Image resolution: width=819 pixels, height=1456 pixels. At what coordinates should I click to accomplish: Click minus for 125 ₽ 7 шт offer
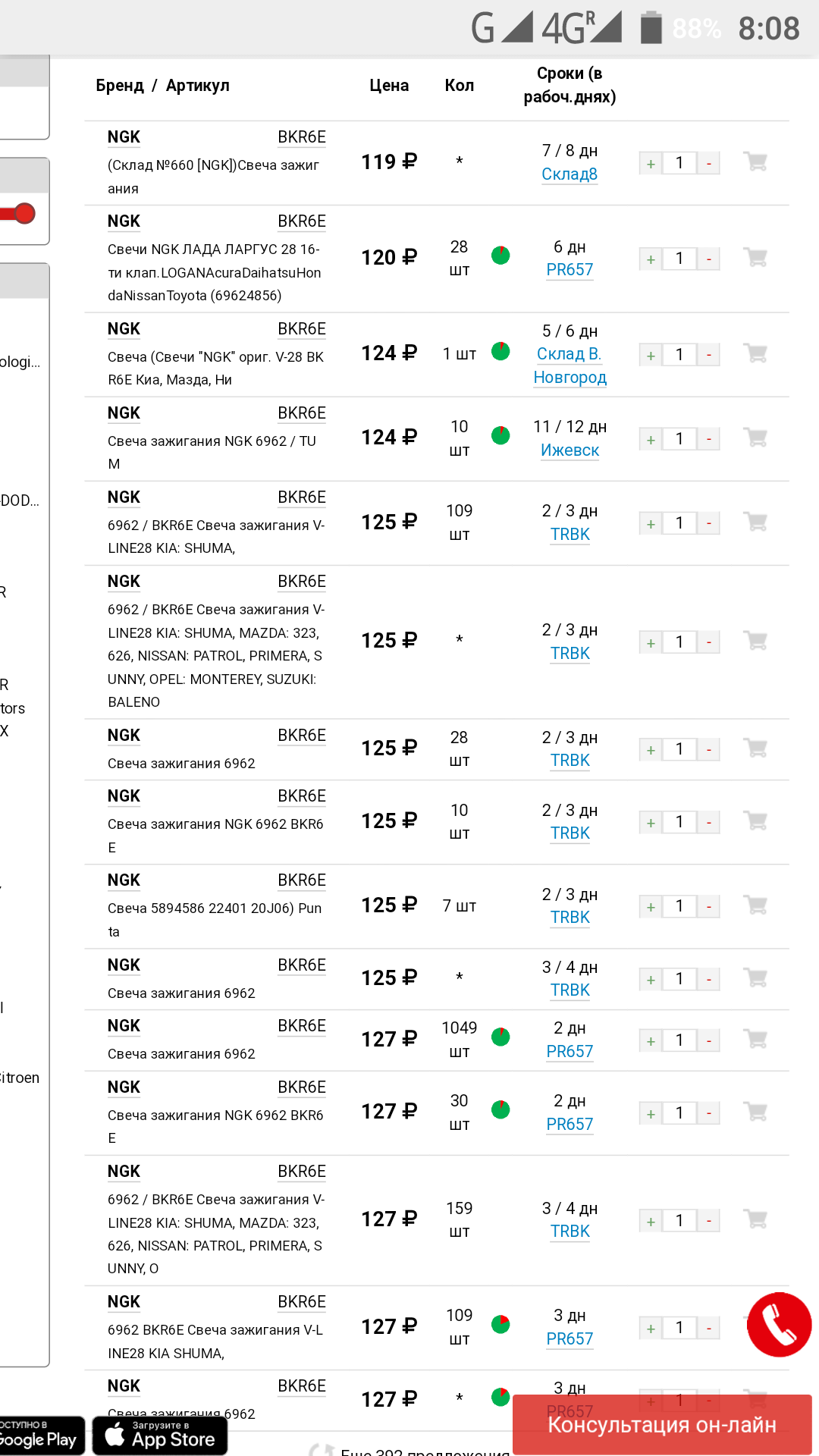coord(708,906)
